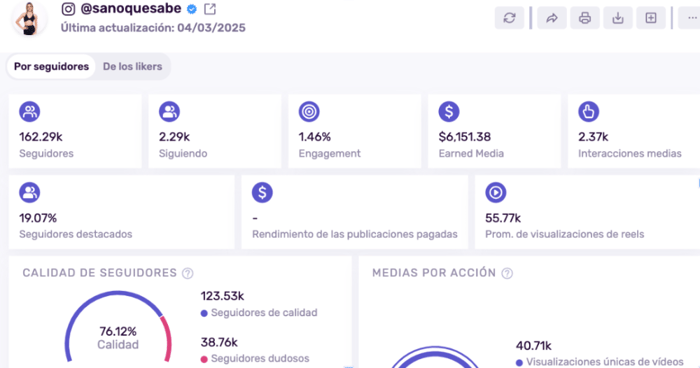Select Seguidores dudosos legend entry
Screen dimensions: 700x368
coord(255,359)
